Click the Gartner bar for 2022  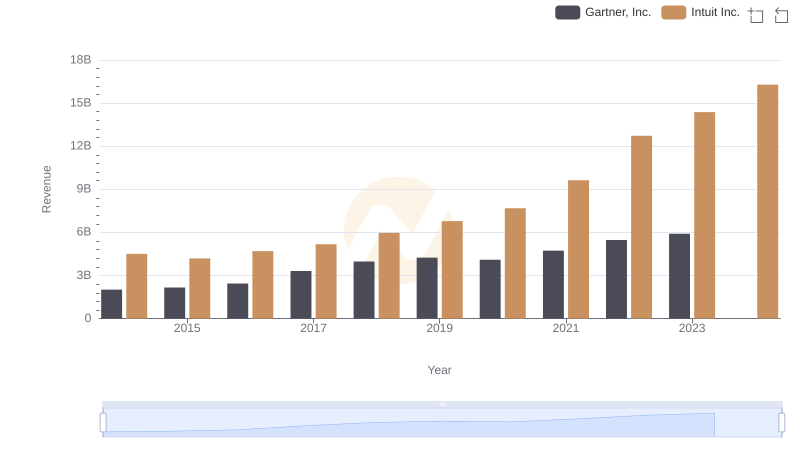pyautogui.click(x=616, y=279)
